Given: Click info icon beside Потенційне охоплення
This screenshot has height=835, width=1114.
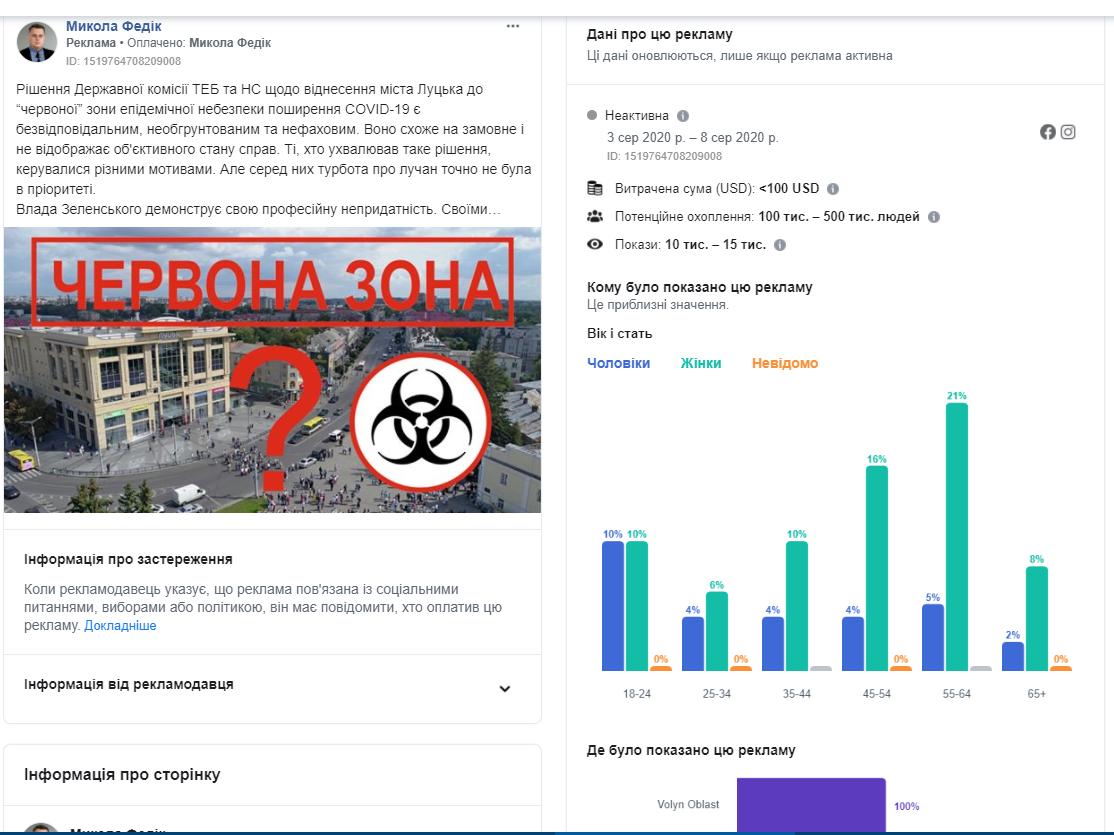Looking at the screenshot, I should pos(934,217).
